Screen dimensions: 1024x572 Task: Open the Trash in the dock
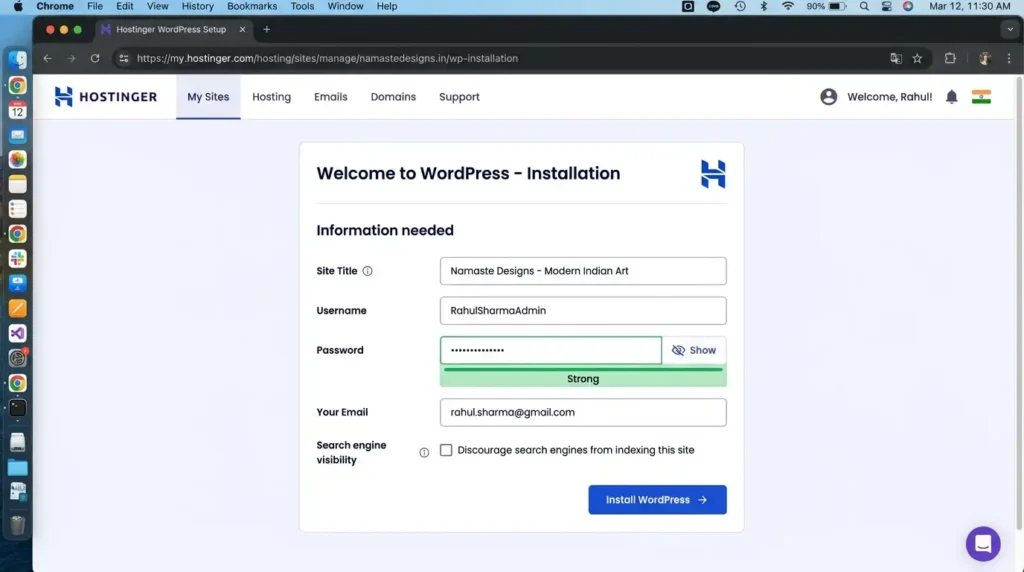pyautogui.click(x=18, y=524)
